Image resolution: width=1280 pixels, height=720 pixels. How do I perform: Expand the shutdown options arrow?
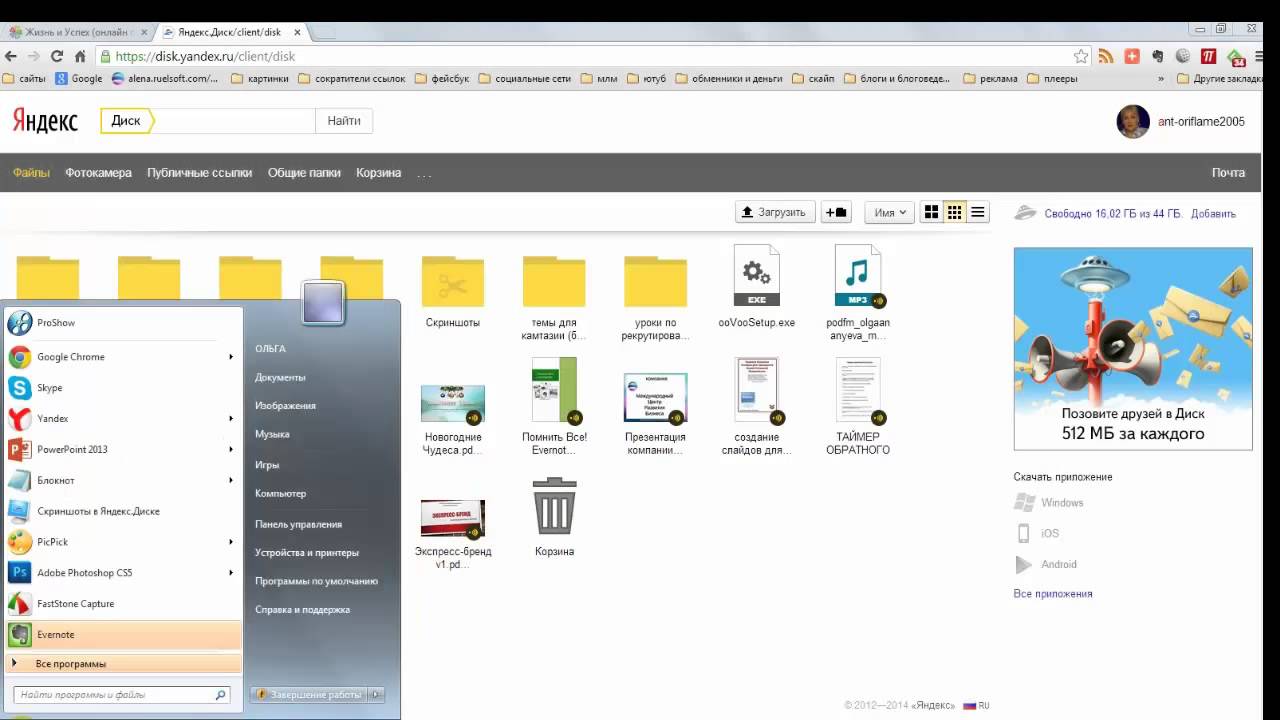pyautogui.click(x=376, y=694)
